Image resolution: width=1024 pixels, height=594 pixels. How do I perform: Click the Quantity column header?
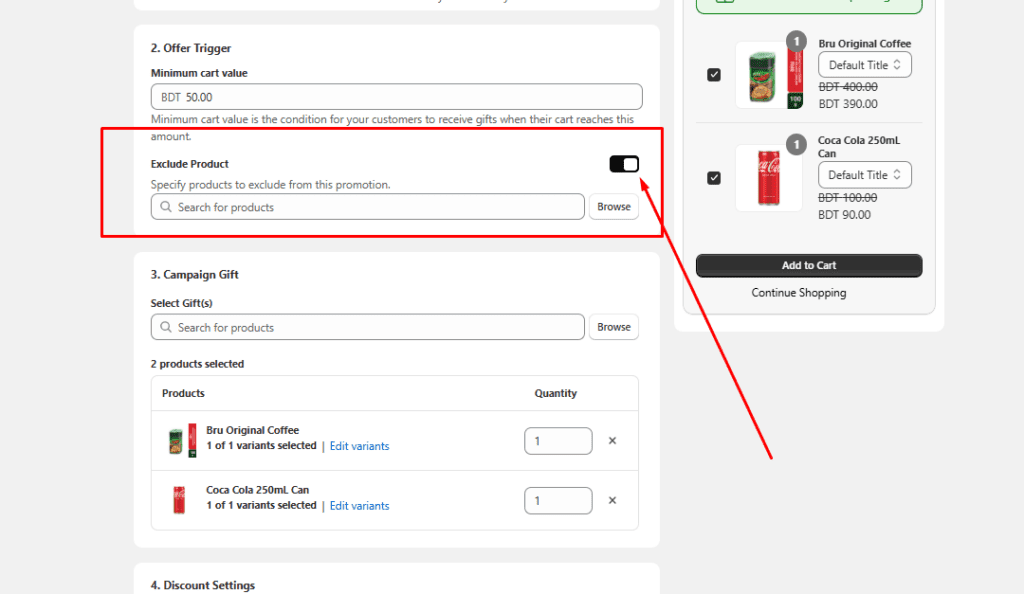tap(556, 394)
